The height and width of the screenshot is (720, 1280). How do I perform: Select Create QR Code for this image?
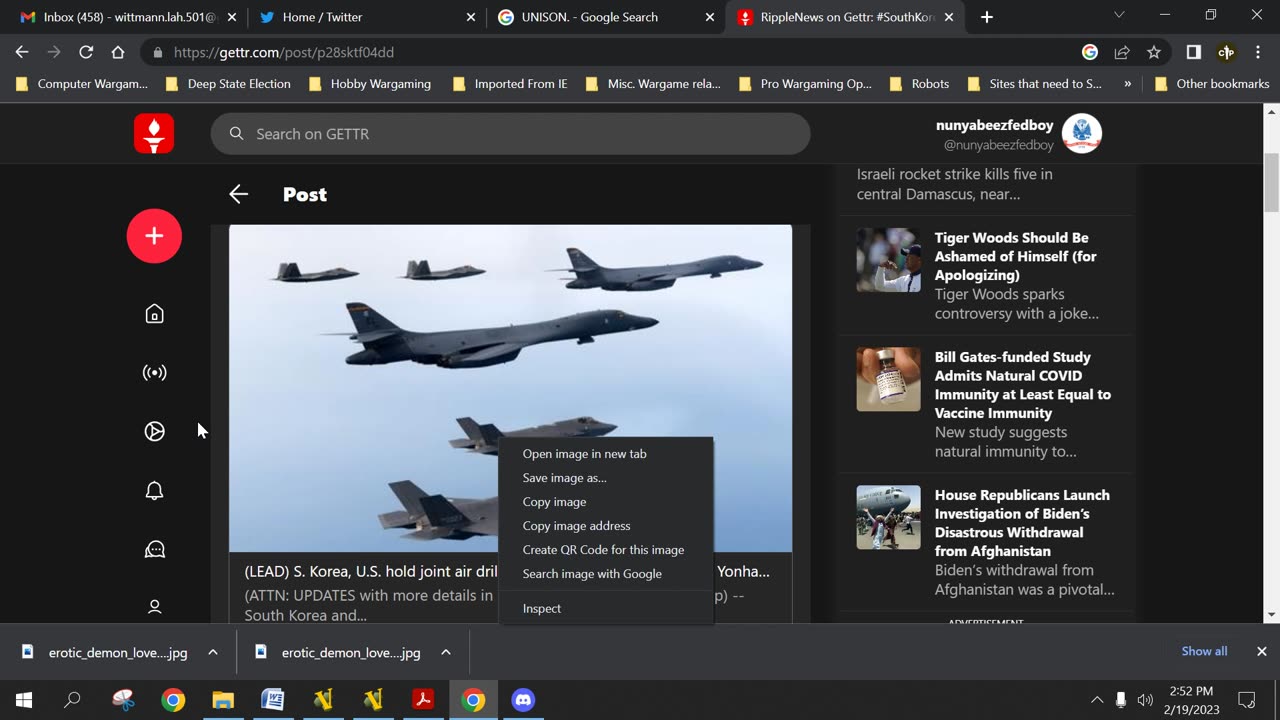click(x=606, y=550)
